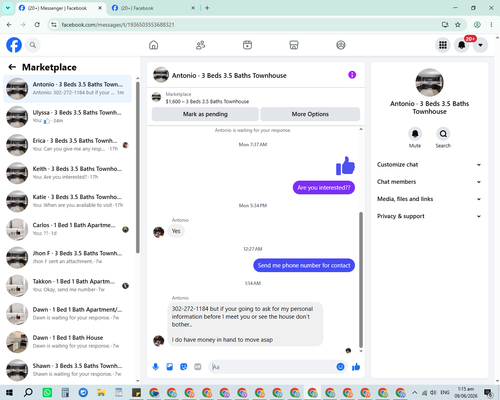Screen dimensions: 500x400
Task: Click the message input field
Action: click(273, 367)
